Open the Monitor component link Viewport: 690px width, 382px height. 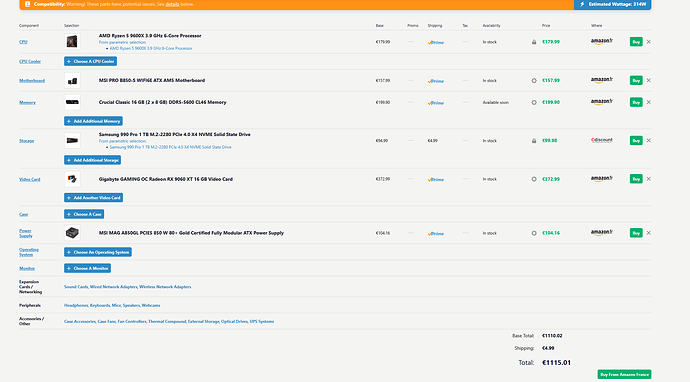tap(27, 268)
